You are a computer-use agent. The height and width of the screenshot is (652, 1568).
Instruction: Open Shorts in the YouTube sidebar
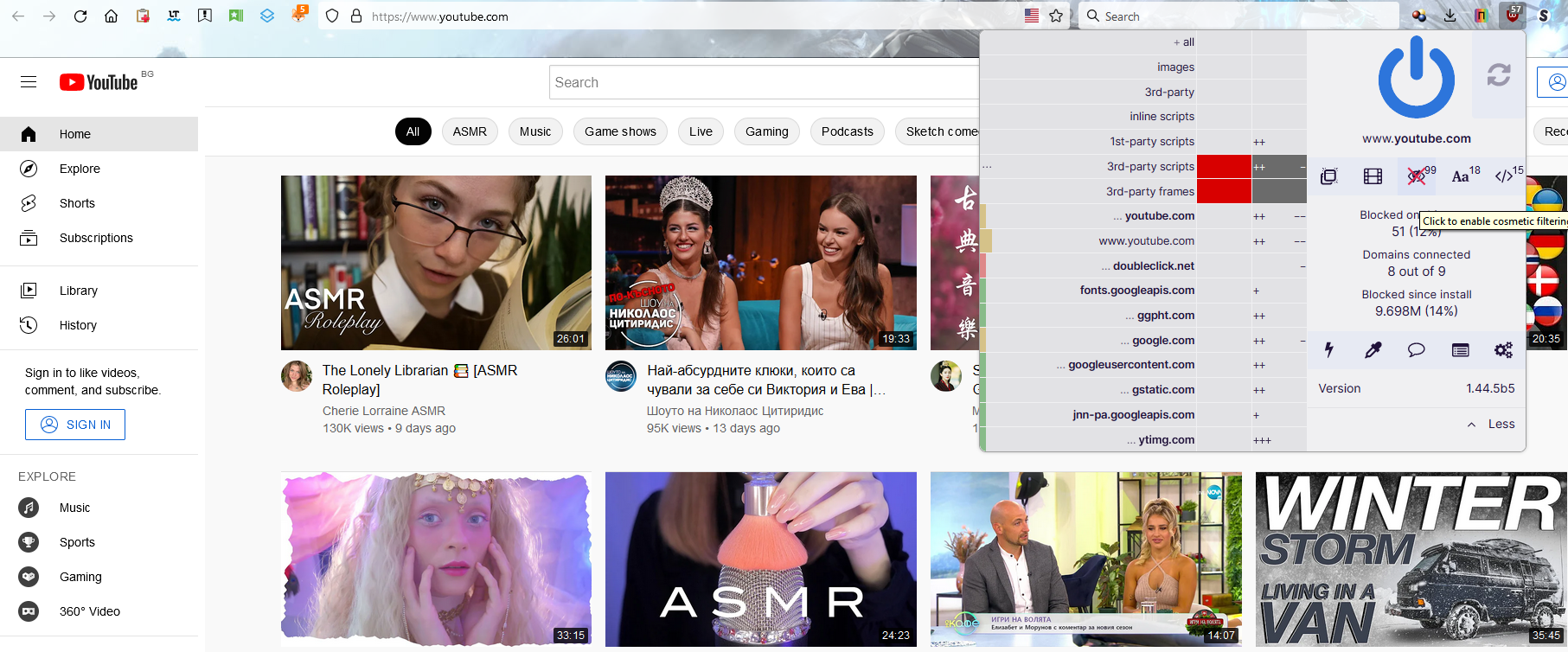pyautogui.click(x=99, y=203)
